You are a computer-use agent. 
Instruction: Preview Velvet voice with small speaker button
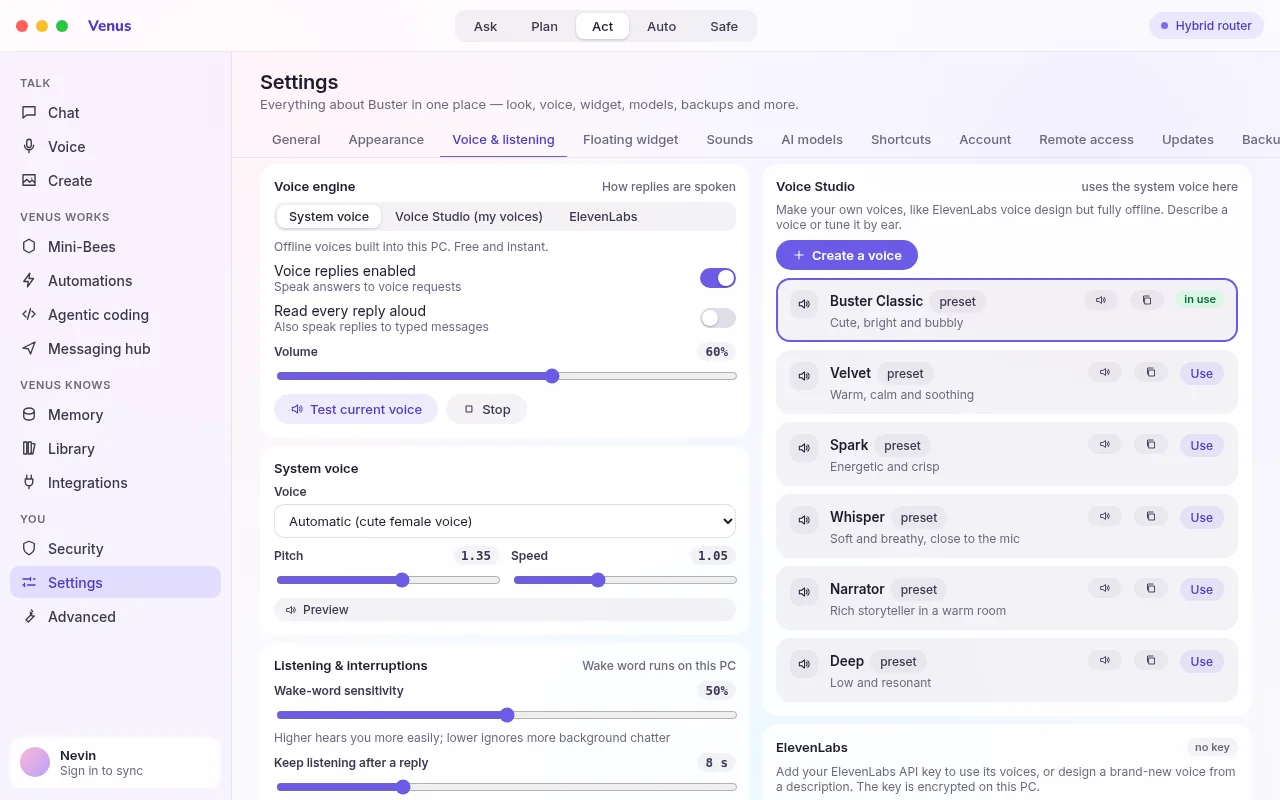[x=1104, y=372]
